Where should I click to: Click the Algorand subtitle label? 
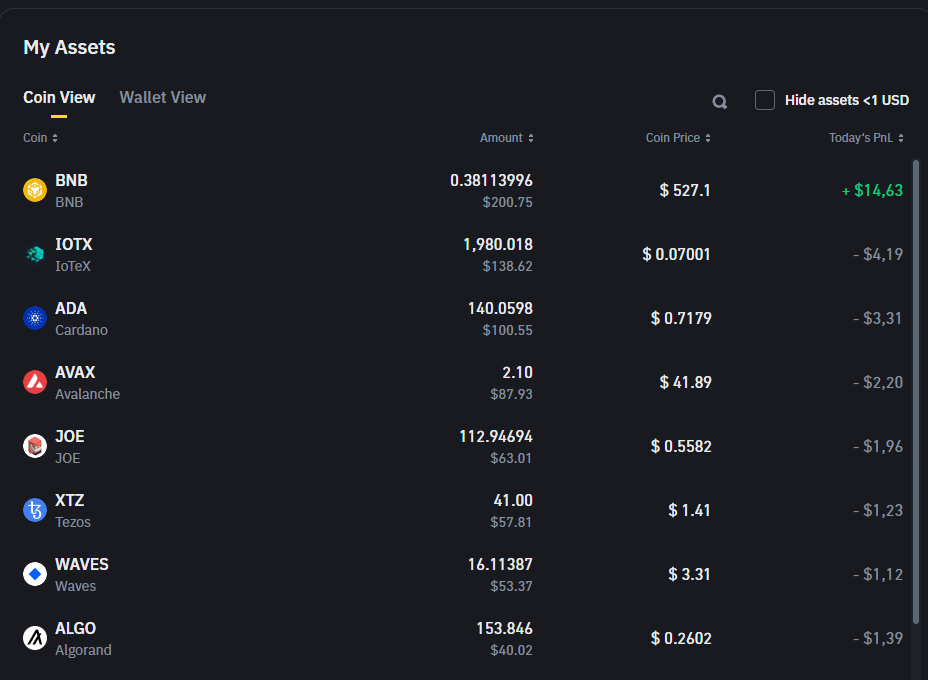point(83,650)
